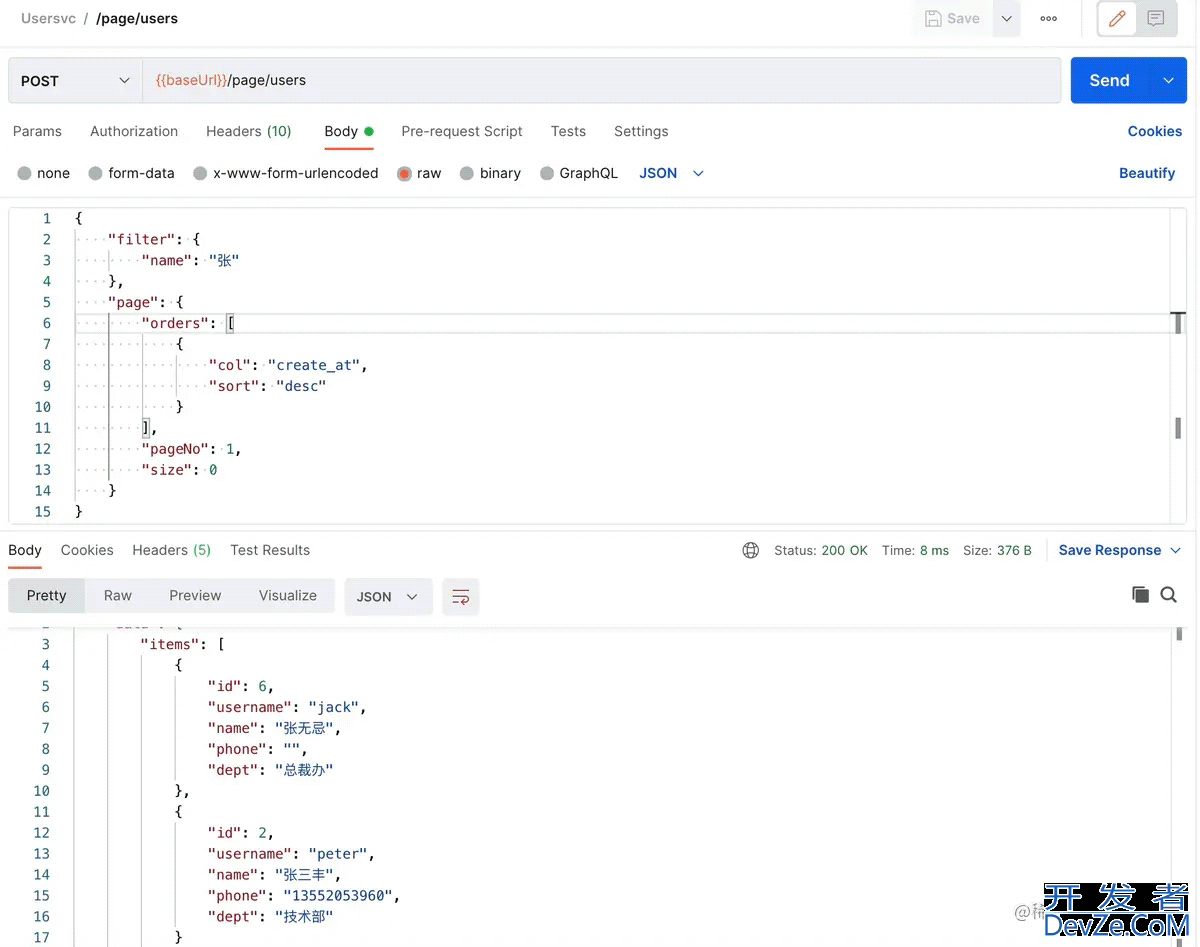Click the "技术部" dept value
Screen dimensions: 1200x947
(304, 917)
